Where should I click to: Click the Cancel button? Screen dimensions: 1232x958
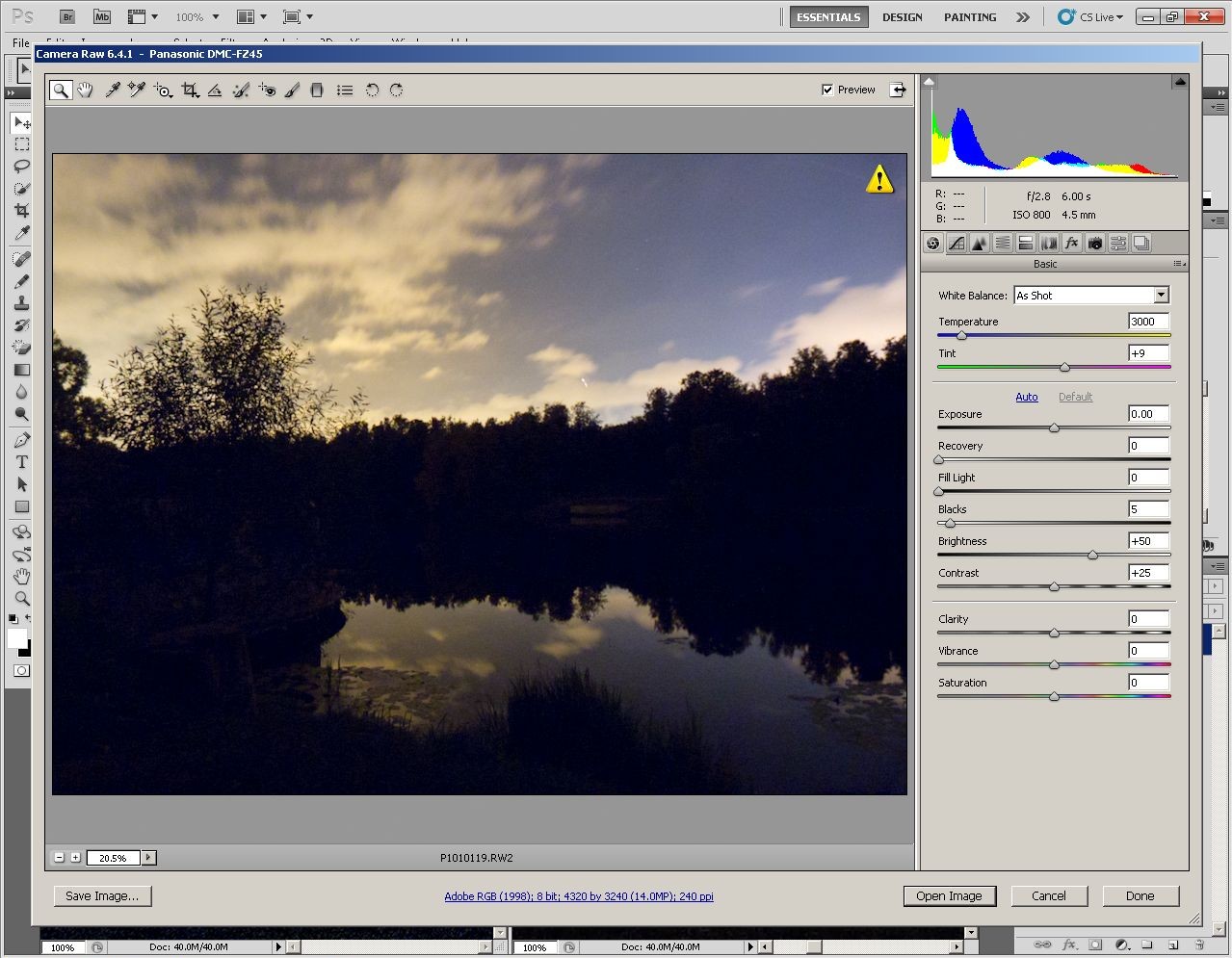pos(1049,895)
